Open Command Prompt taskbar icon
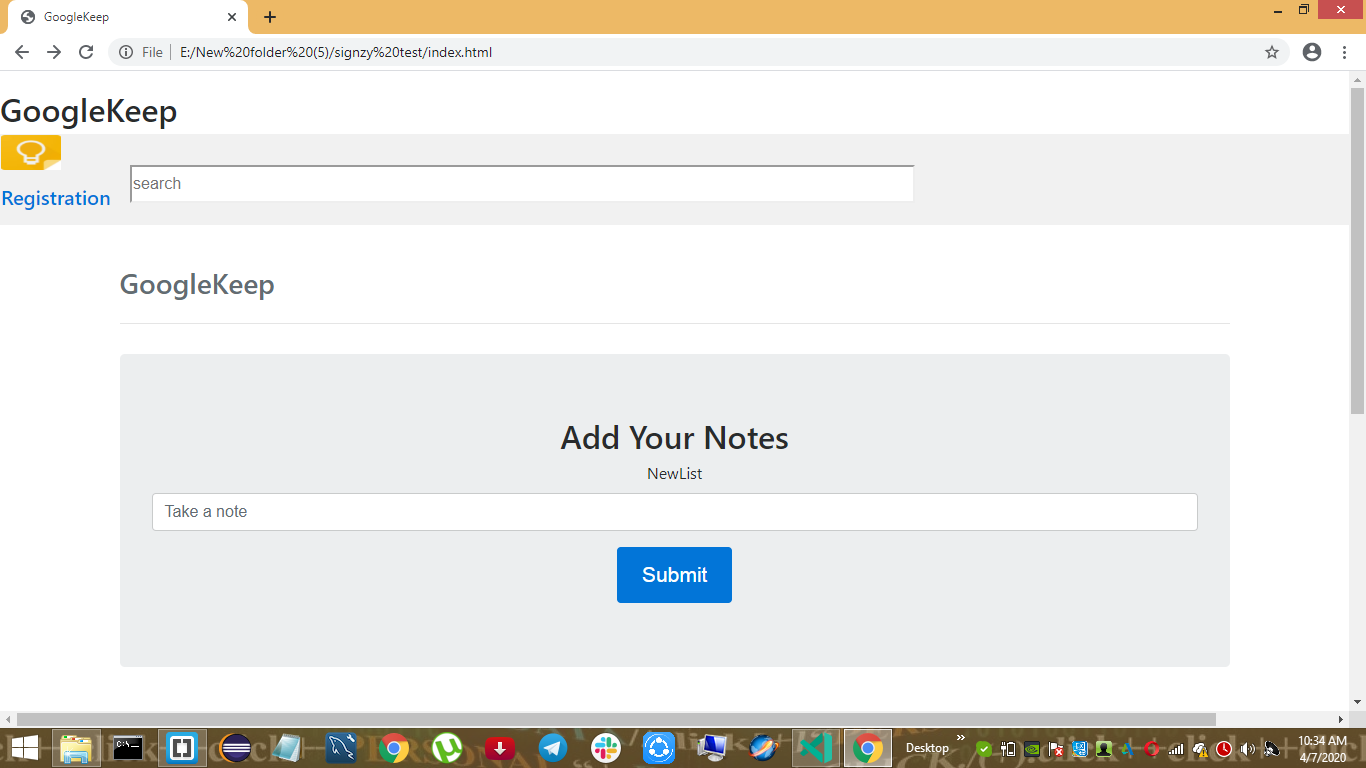1366x768 pixels. (128, 748)
